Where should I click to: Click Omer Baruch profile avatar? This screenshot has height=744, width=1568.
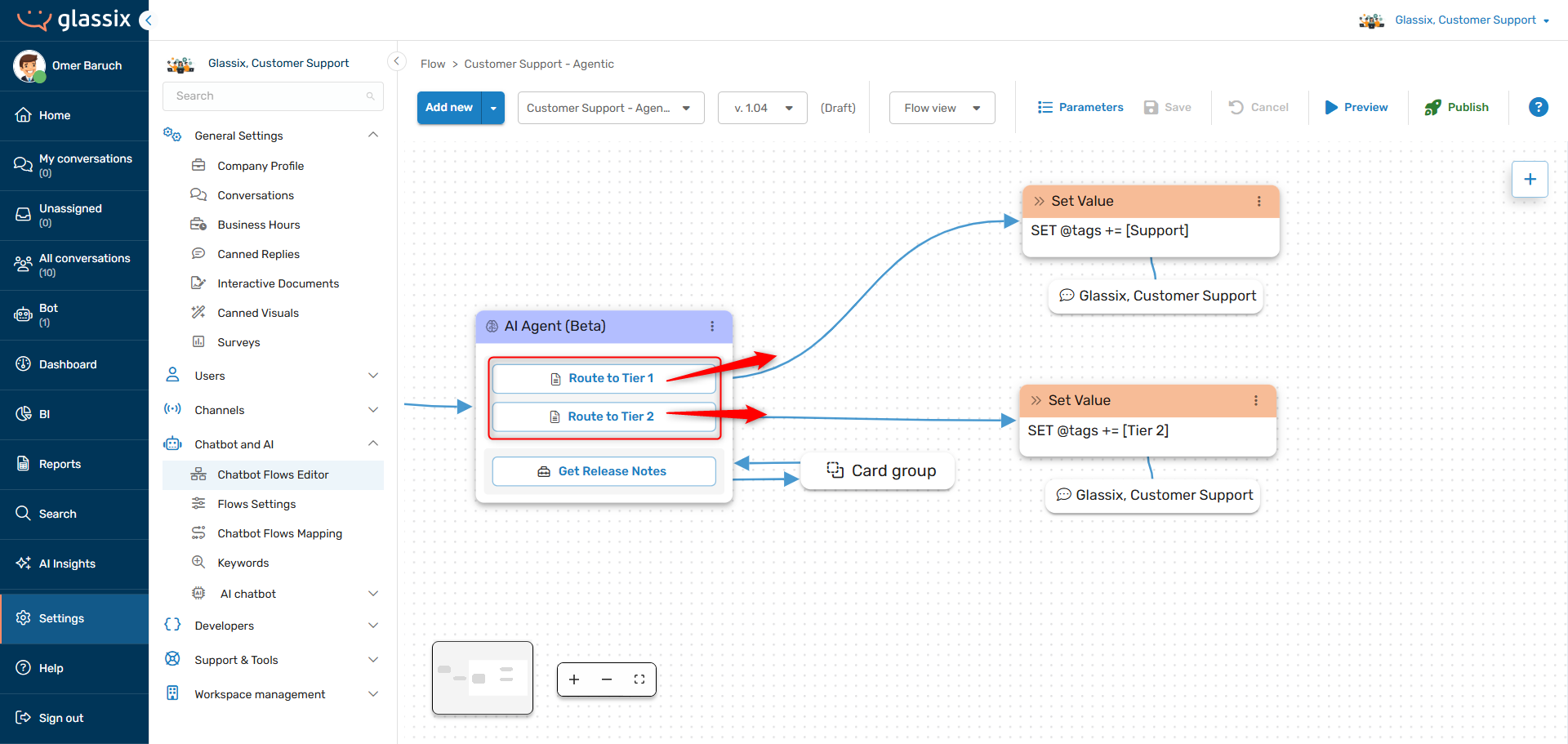point(29,65)
